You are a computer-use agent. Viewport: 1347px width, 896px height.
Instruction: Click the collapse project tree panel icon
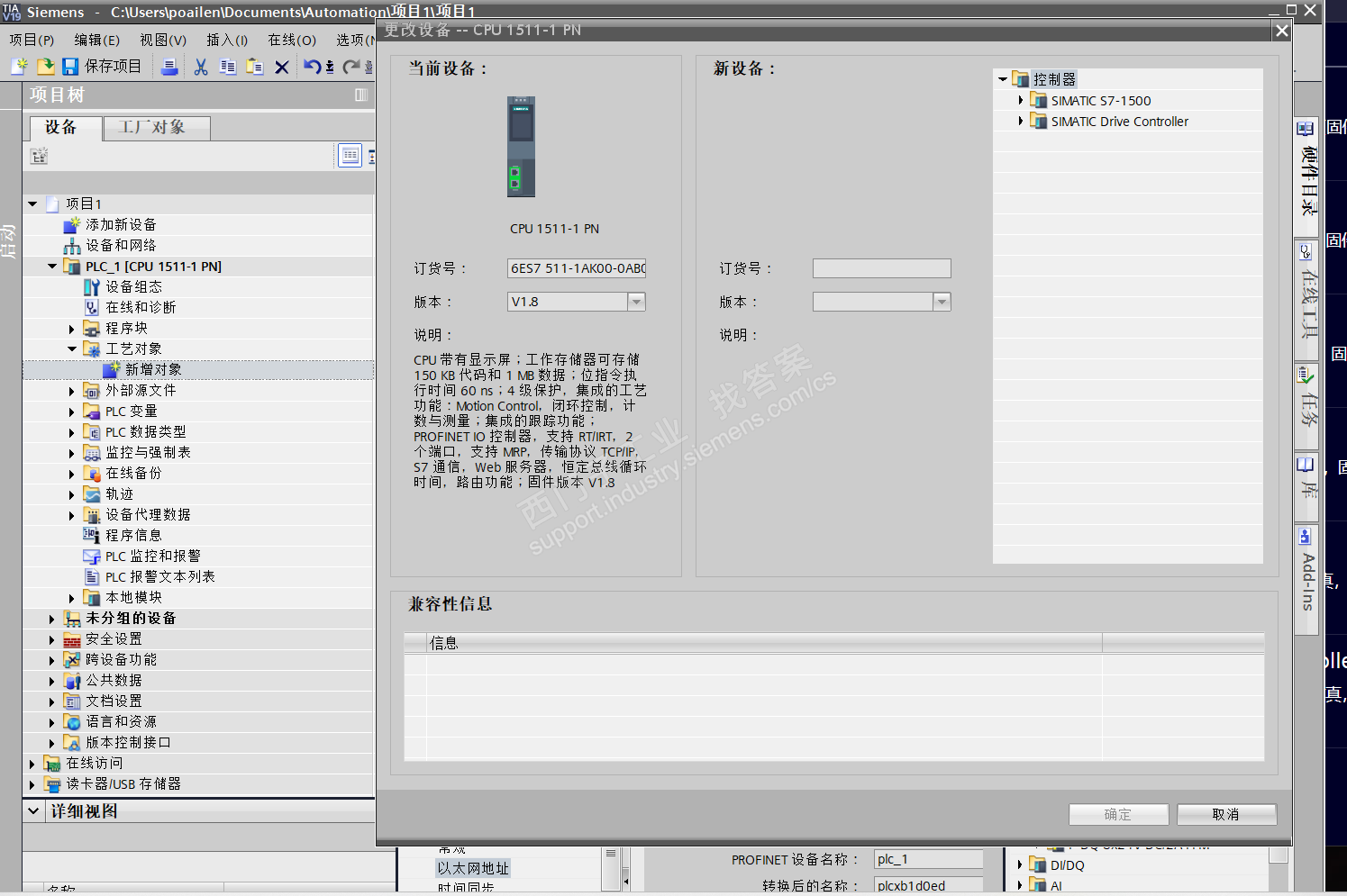pos(361,95)
